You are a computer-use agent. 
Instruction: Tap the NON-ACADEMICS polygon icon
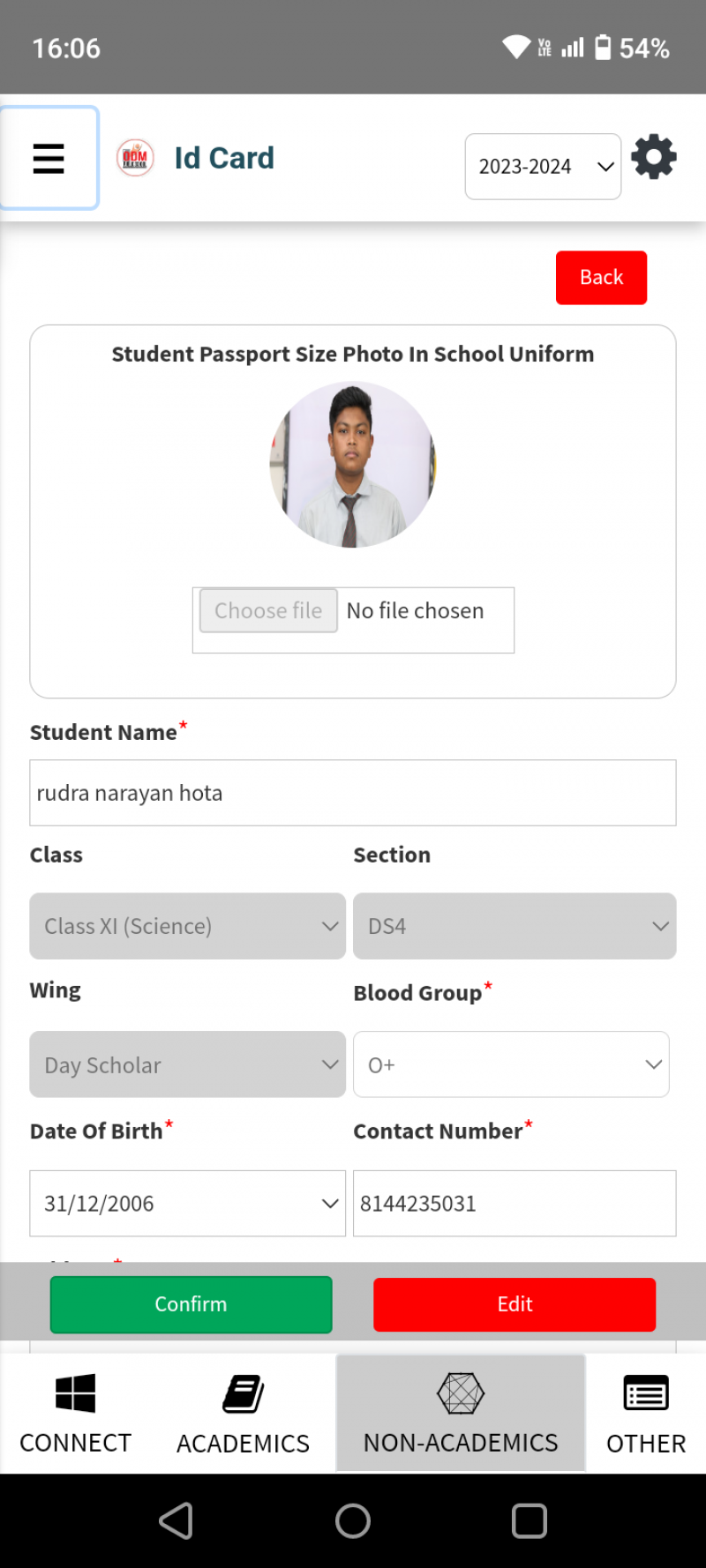coord(461,1393)
